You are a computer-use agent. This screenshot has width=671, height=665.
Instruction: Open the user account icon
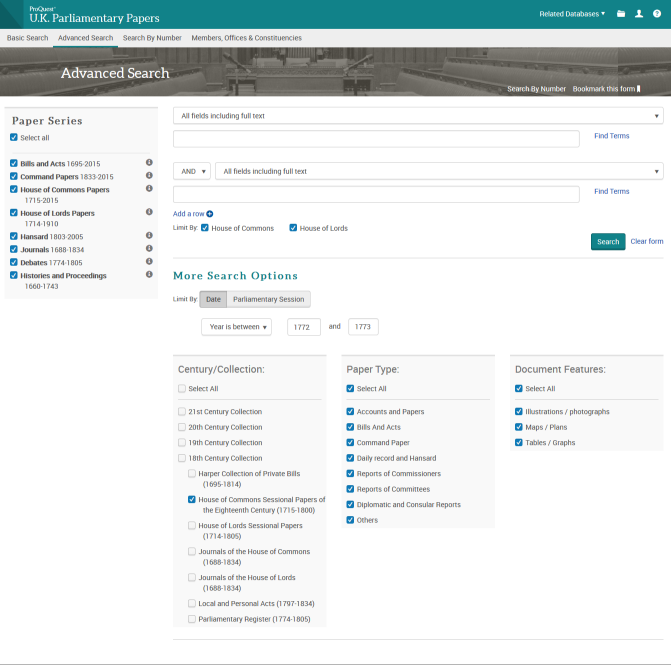pos(638,14)
